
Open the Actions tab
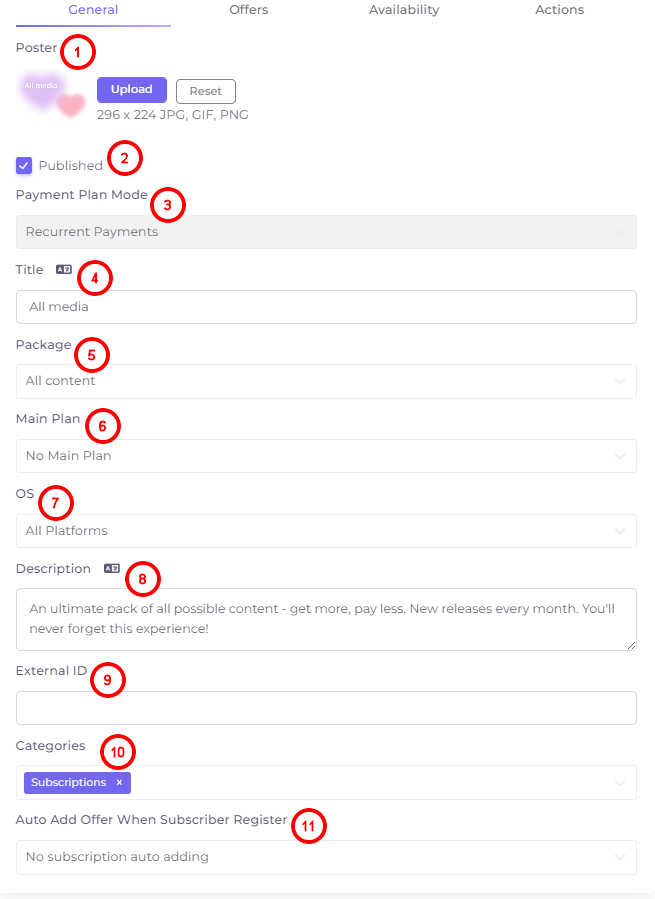pos(559,10)
